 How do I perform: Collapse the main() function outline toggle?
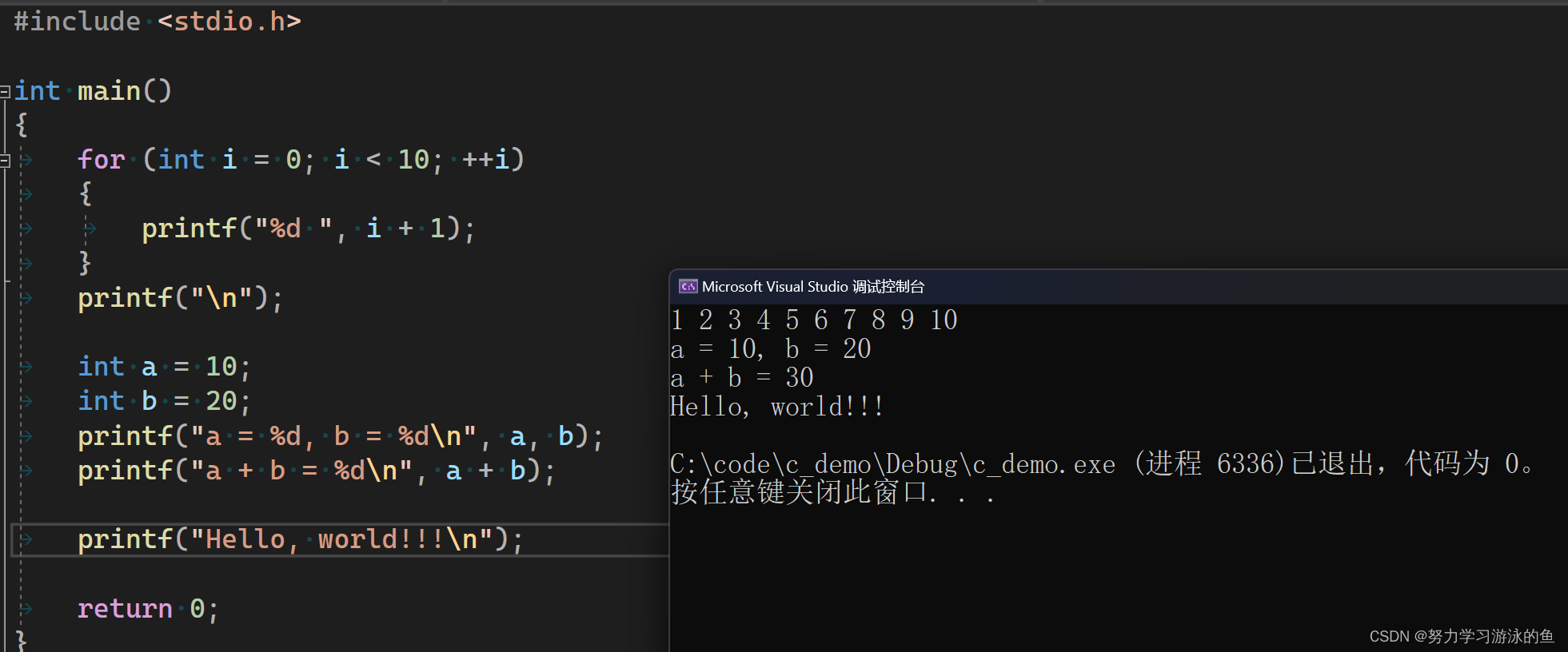pos(5,92)
